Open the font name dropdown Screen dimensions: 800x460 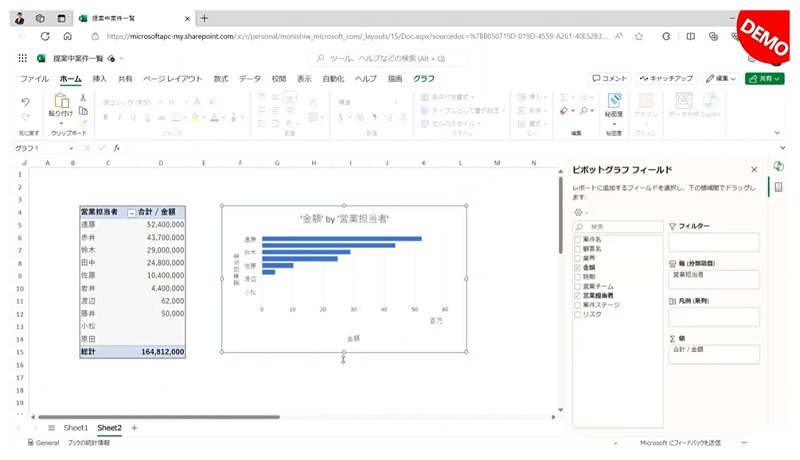click(160, 103)
